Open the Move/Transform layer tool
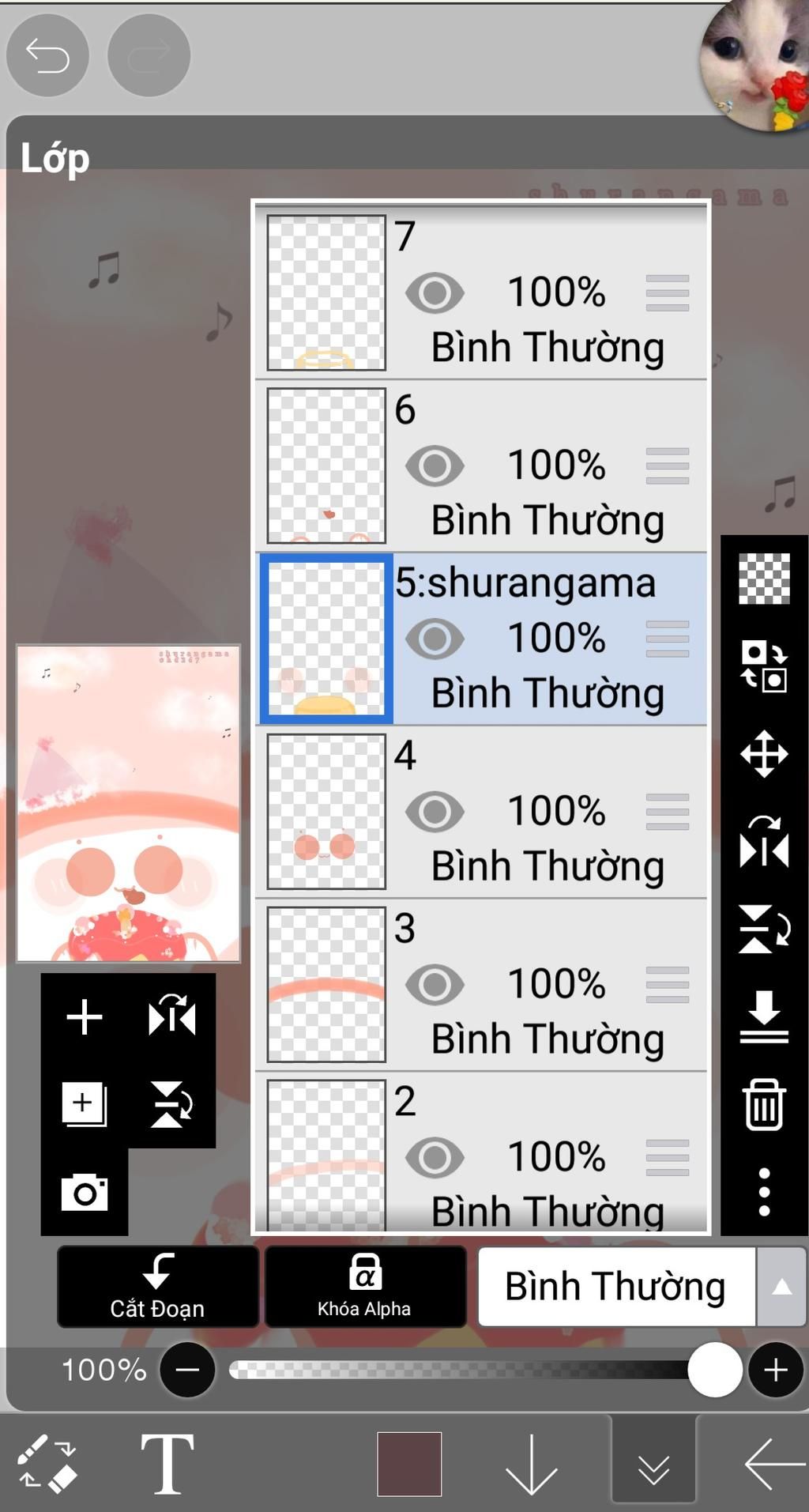Screen dimensions: 809x1512 tap(764, 753)
